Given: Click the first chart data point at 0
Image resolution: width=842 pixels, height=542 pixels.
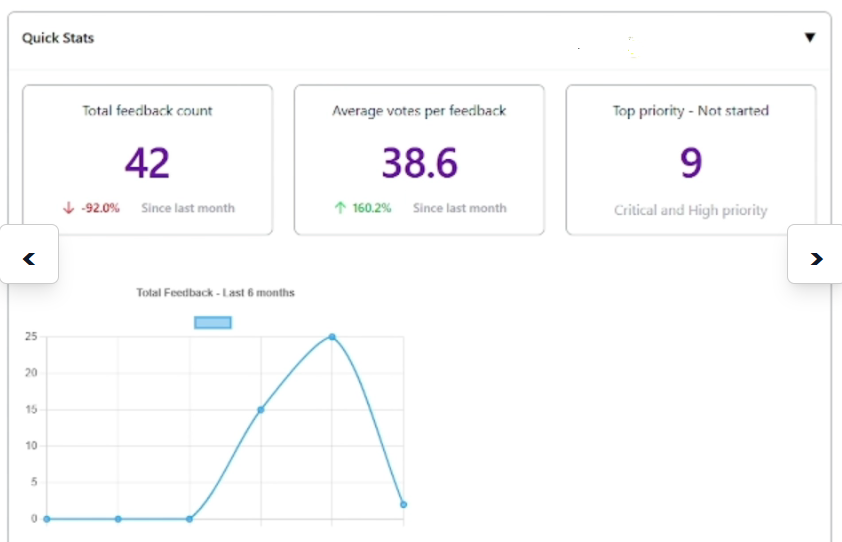Looking at the screenshot, I should [47, 519].
